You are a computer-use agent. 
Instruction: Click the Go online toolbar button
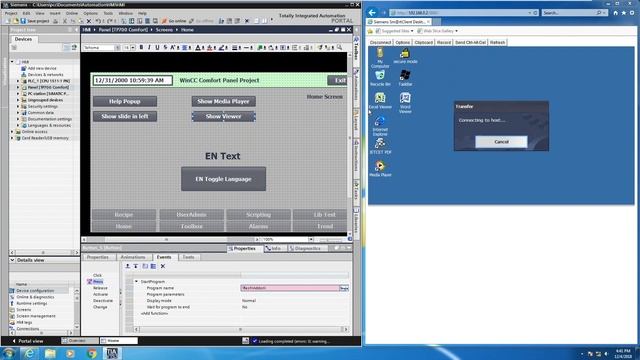click(174, 21)
